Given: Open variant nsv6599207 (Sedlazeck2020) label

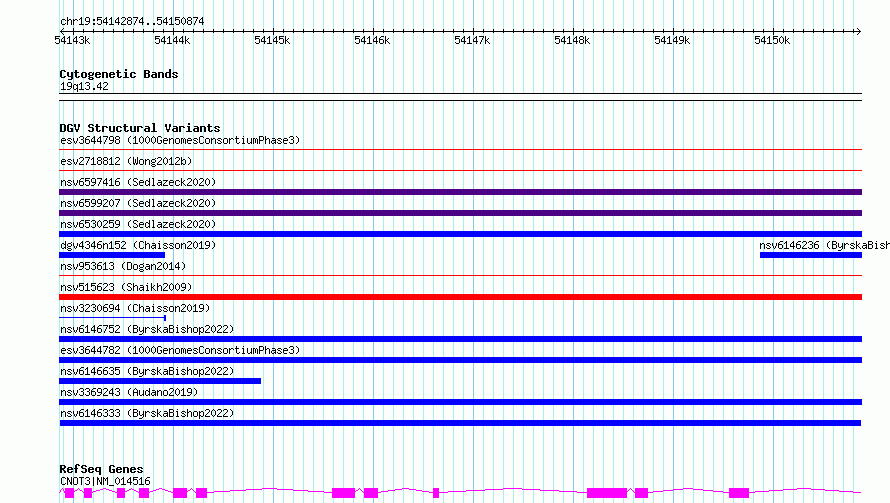Looking at the screenshot, I should point(138,203).
